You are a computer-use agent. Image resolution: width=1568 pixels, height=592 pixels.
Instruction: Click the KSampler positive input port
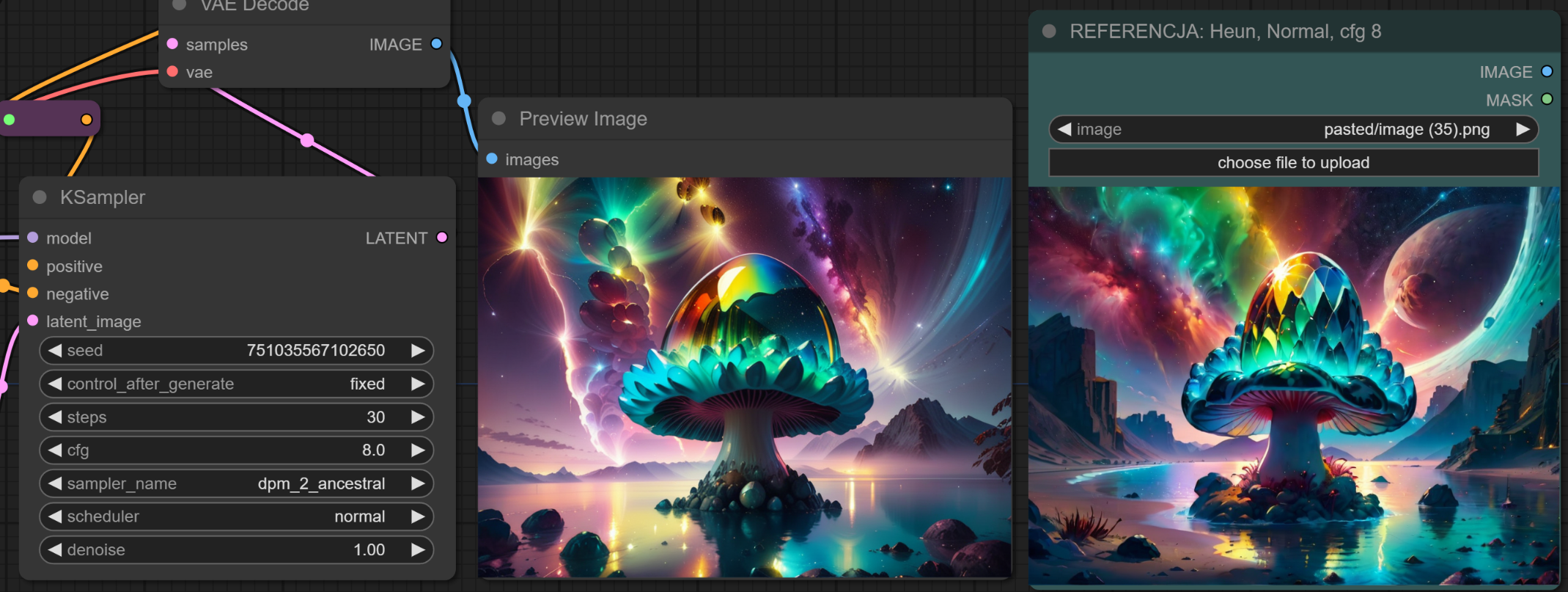(33, 266)
